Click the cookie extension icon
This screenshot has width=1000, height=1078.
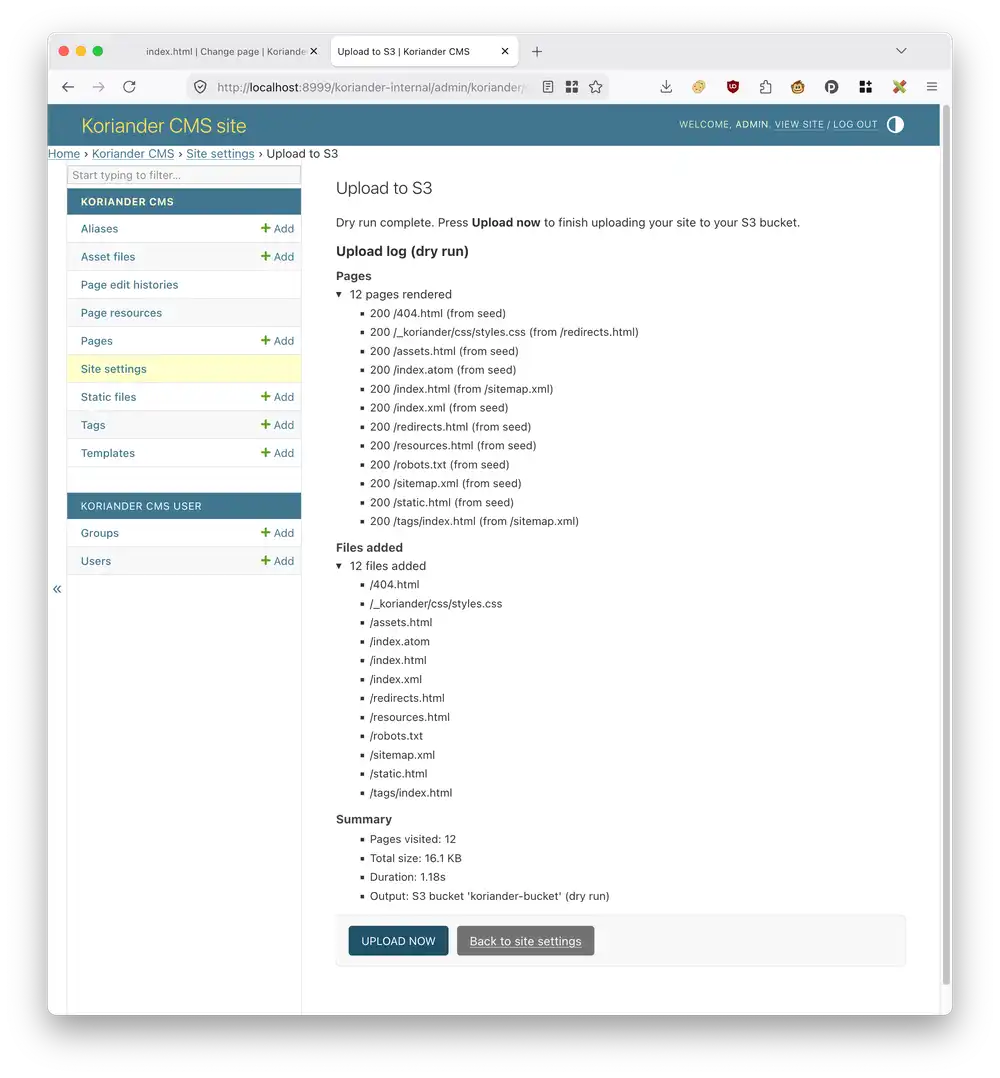coord(699,87)
